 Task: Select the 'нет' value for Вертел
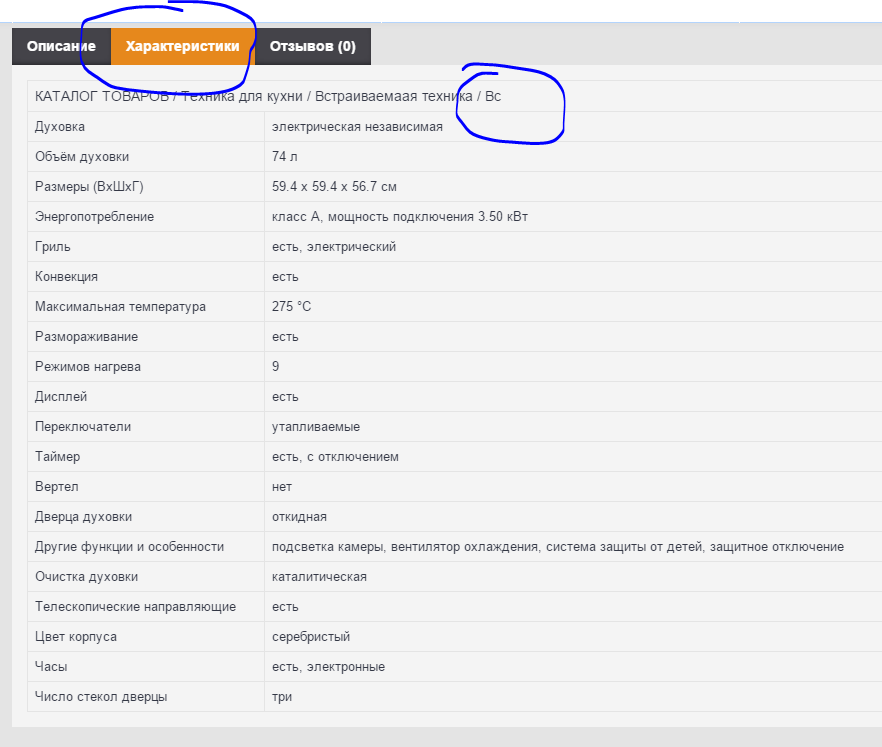point(282,487)
